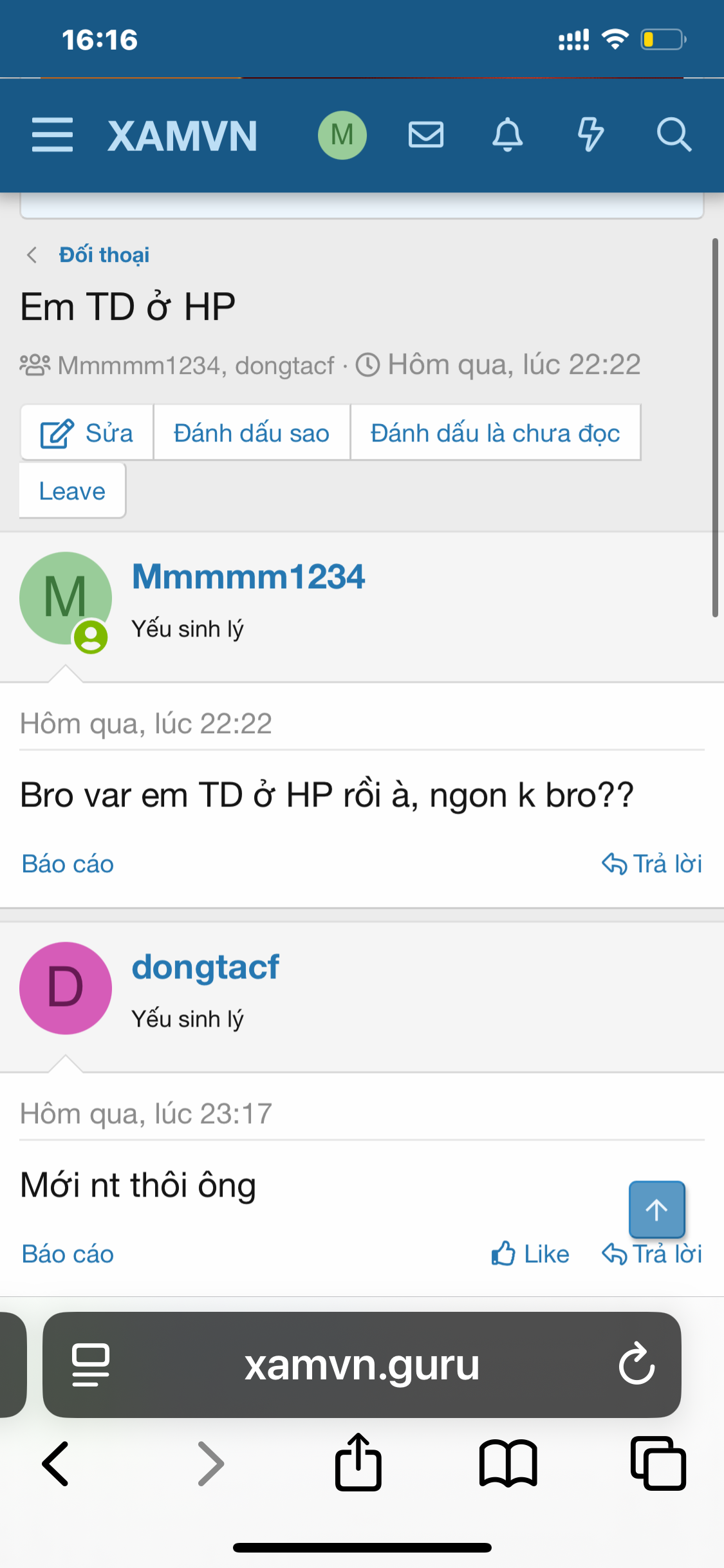Screen dimensions: 724x1568
Task: Toggle Đánh dấu sao star on conversation
Action: point(252,433)
